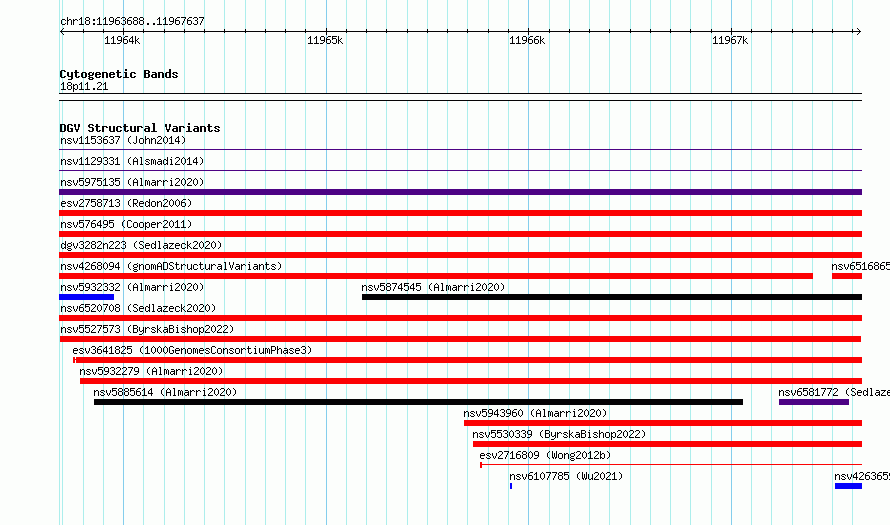Select the thin purple nsv1129331 variant line
This screenshot has width=890, height=525.
[460, 171]
